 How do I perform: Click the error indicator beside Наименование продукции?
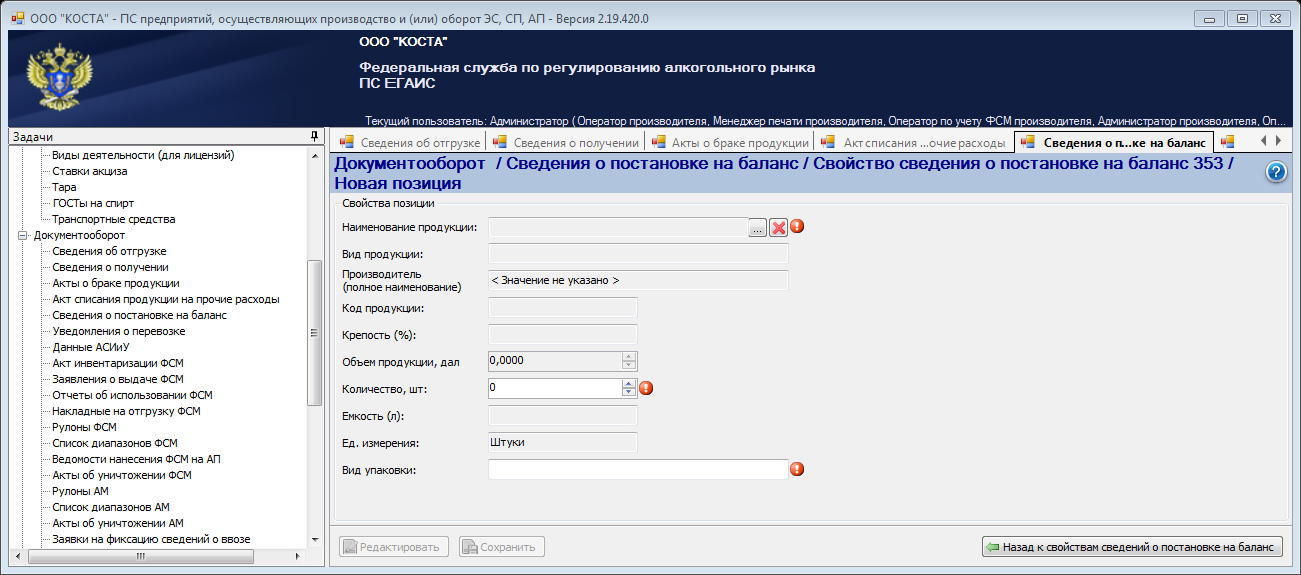[797, 226]
